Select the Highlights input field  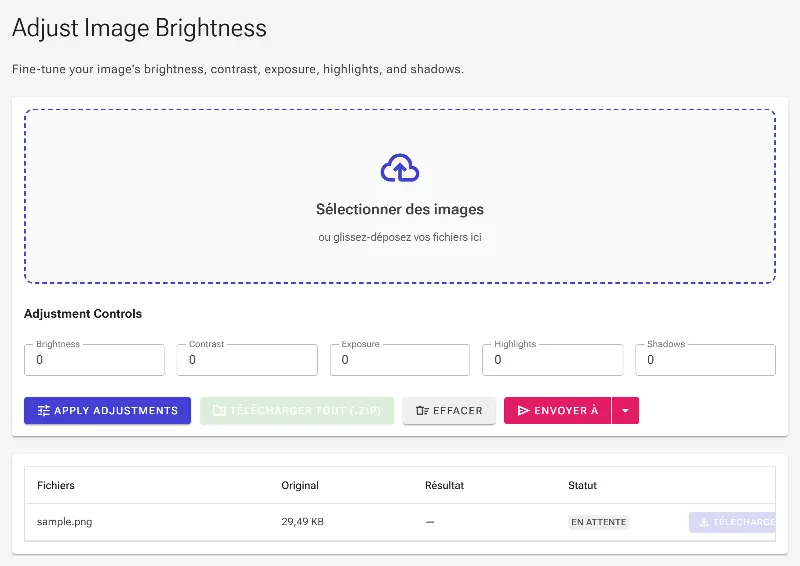[553, 360]
